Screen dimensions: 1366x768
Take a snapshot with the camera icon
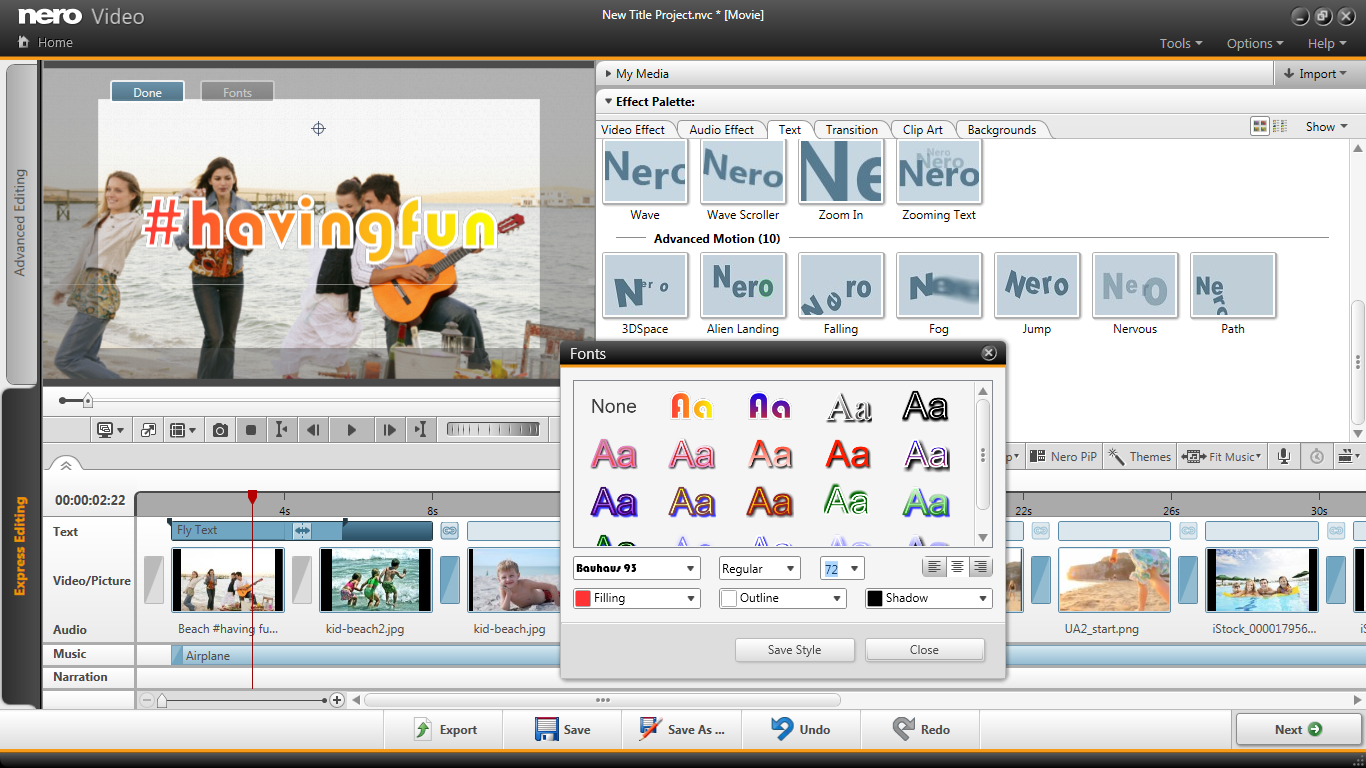[220, 429]
